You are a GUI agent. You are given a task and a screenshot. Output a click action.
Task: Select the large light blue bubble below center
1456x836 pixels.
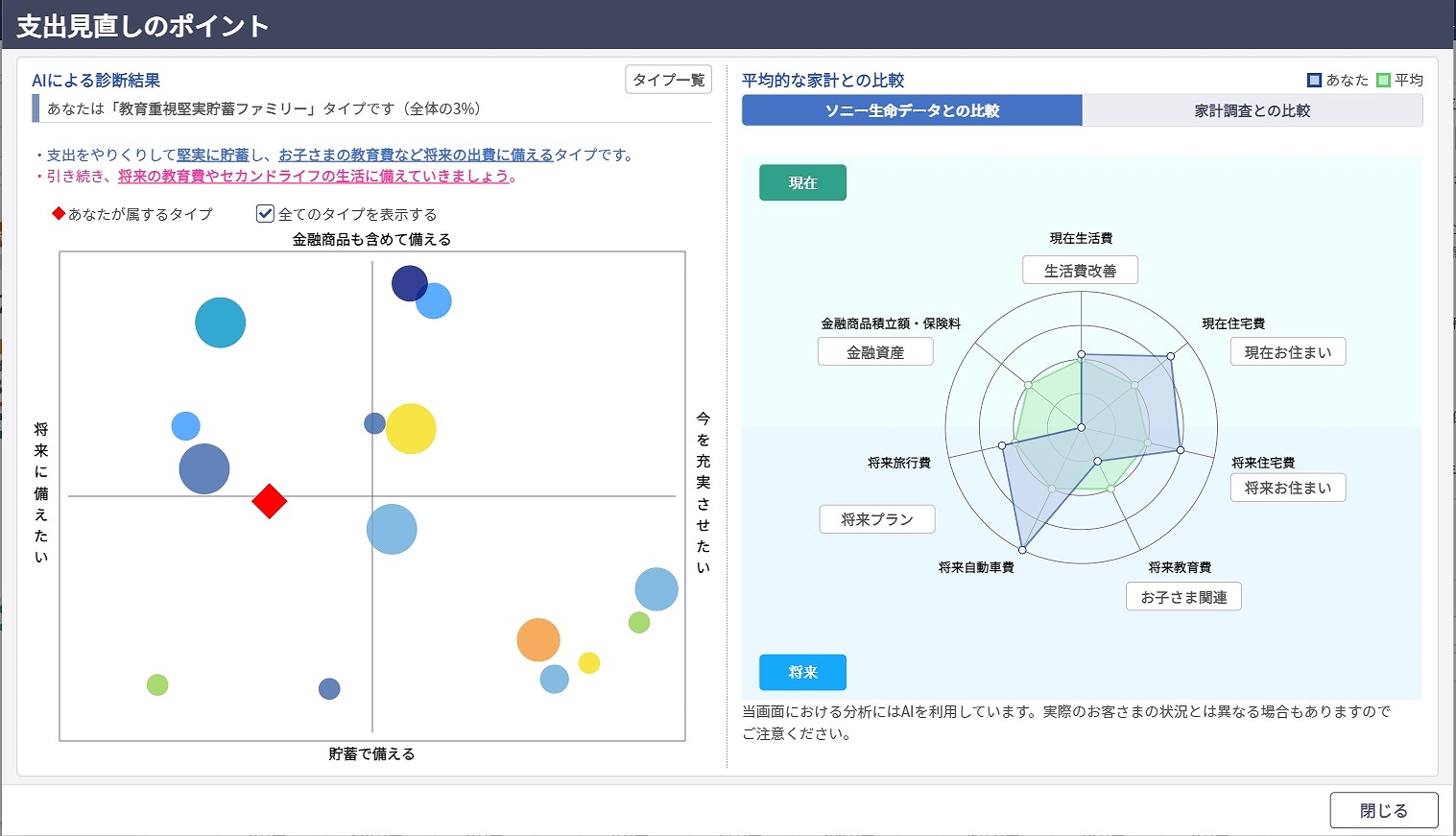pos(392,529)
